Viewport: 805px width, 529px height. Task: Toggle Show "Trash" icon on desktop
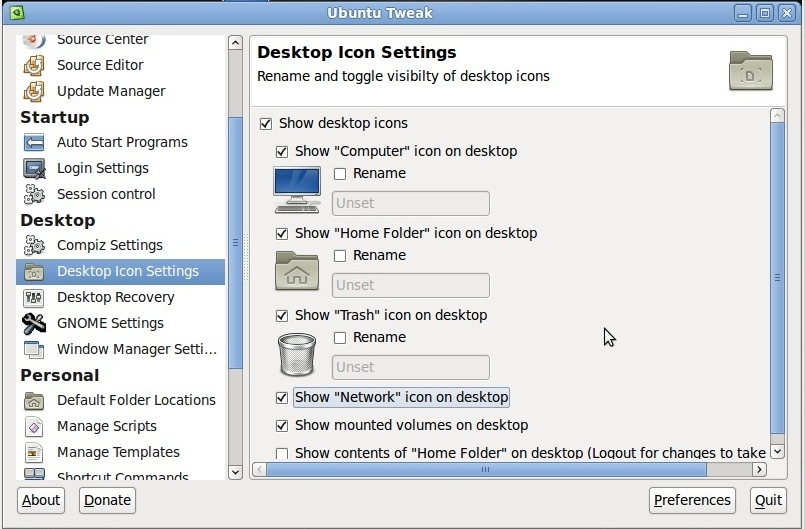pyautogui.click(x=282, y=316)
